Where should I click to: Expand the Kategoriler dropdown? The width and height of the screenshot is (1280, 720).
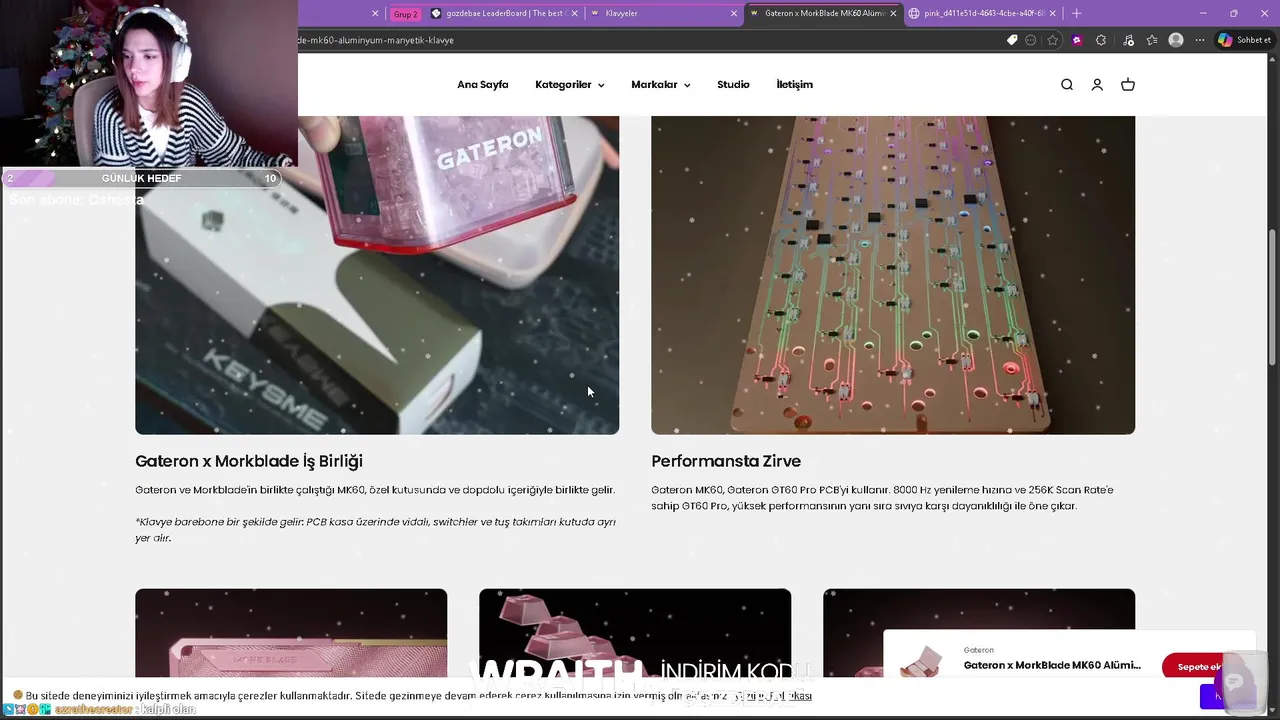[569, 85]
